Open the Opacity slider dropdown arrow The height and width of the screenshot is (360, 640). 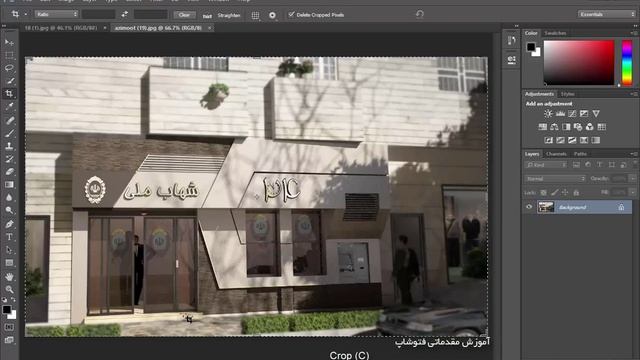(632, 178)
